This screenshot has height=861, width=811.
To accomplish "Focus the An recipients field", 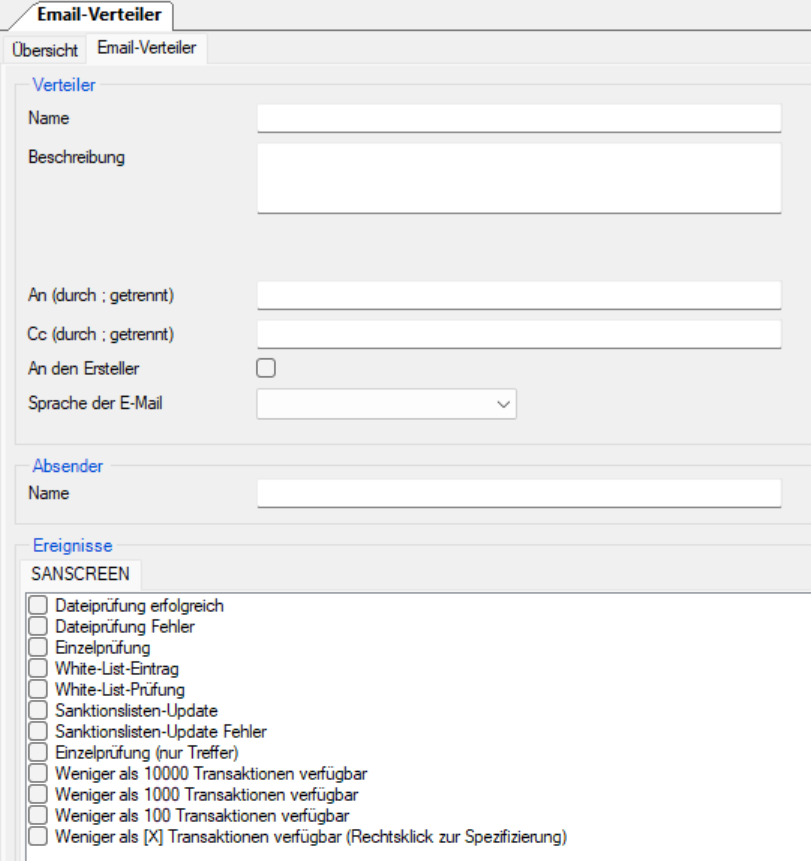I will (518, 295).
